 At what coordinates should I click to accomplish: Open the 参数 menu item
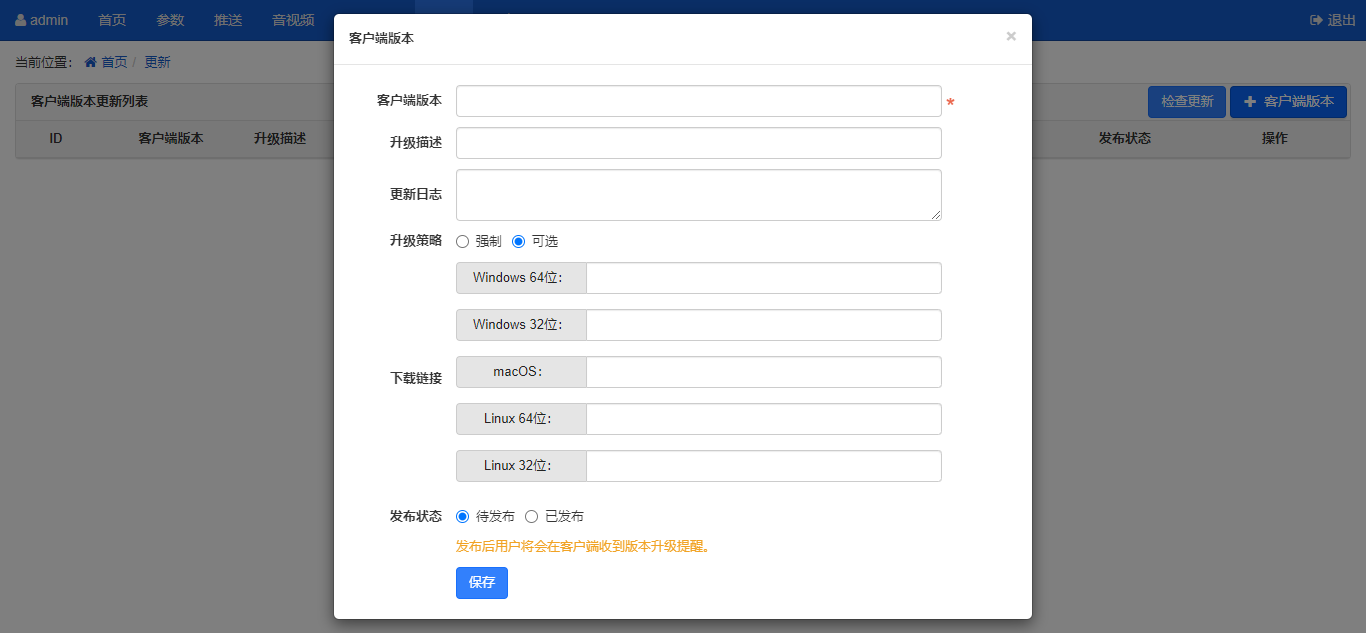click(170, 20)
